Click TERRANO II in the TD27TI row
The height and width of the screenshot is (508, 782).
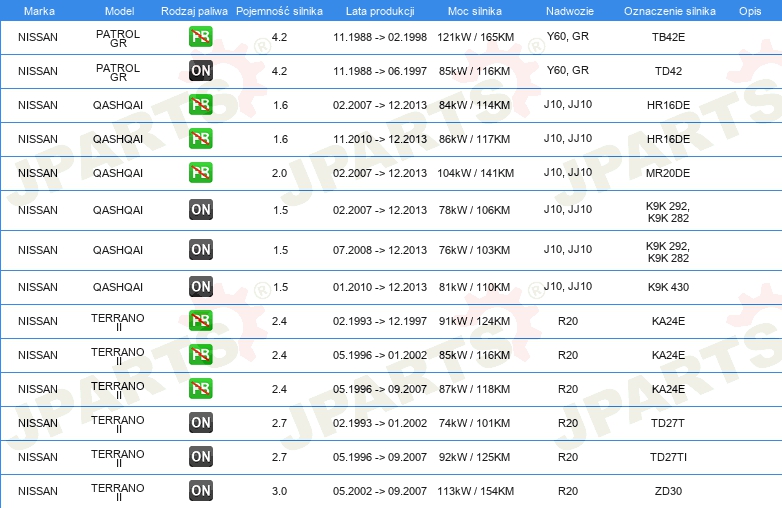[x=118, y=458]
